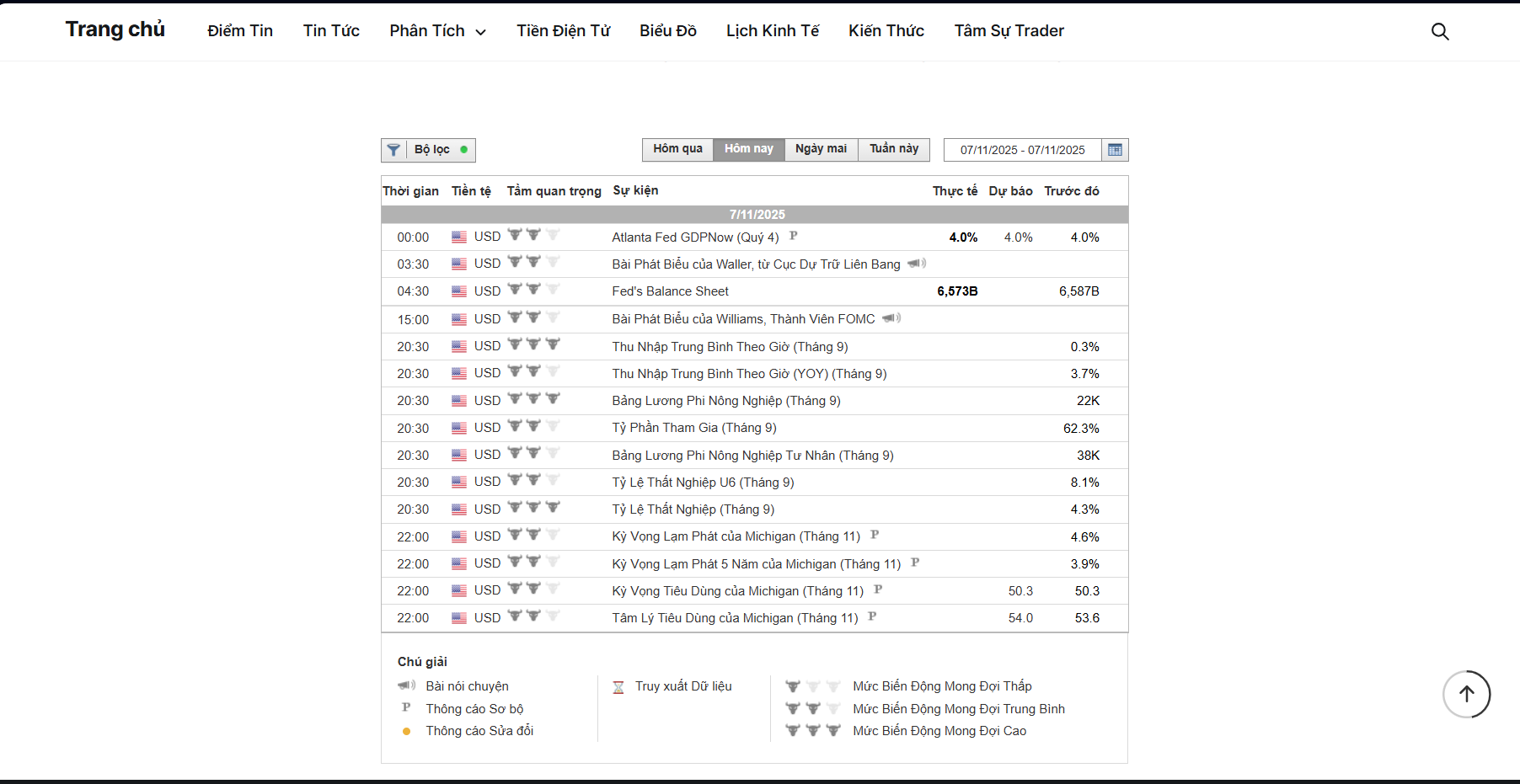1520x784 pixels.
Task: Switch the view to Ngày mai
Action: click(x=821, y=149)
